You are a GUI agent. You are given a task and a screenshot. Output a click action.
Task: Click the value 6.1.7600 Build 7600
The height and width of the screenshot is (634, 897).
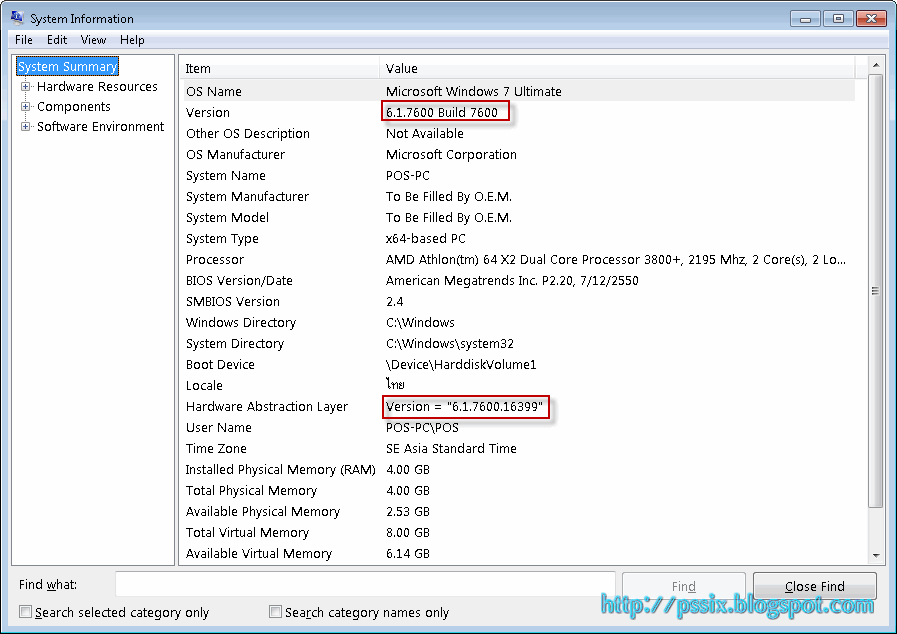pyautogui.click(x=442, y=113)
